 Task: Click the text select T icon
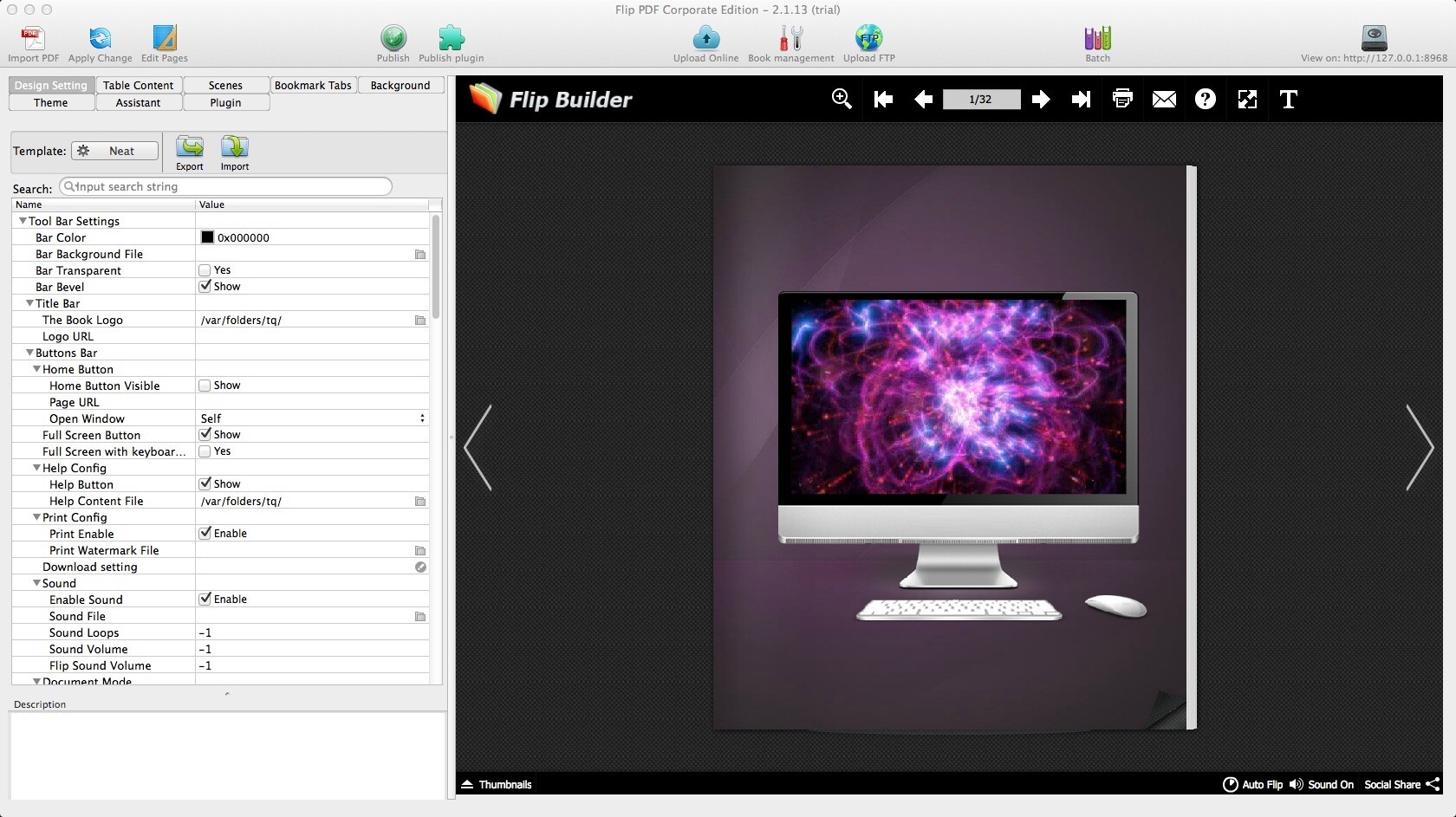(x=1289, y=100)
